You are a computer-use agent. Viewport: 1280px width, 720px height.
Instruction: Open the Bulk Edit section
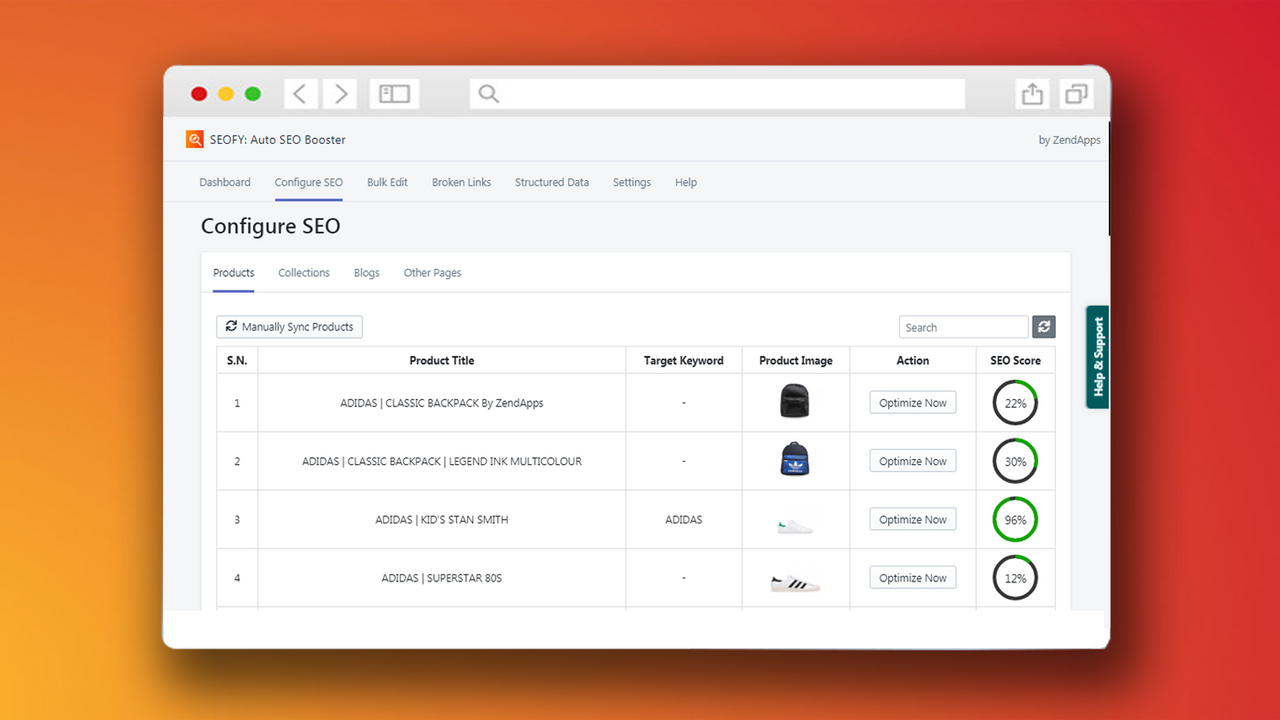[387, 182]
